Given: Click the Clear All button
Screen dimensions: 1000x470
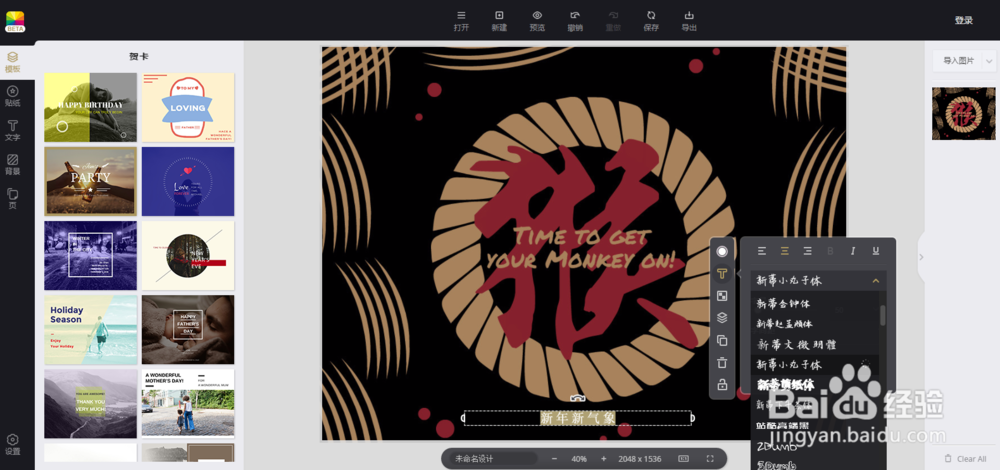Looking at the screenshot, I should pyautogui.click(x=966, y=459).
